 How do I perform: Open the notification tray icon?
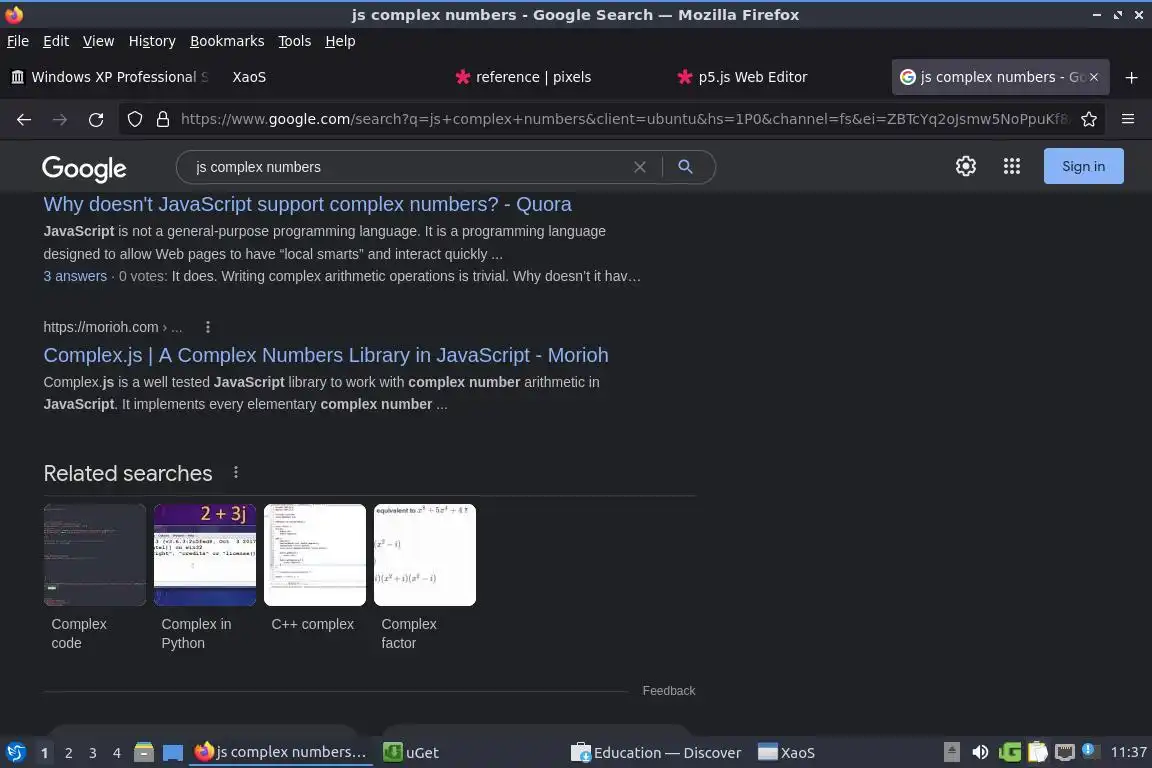(1090, 751)
